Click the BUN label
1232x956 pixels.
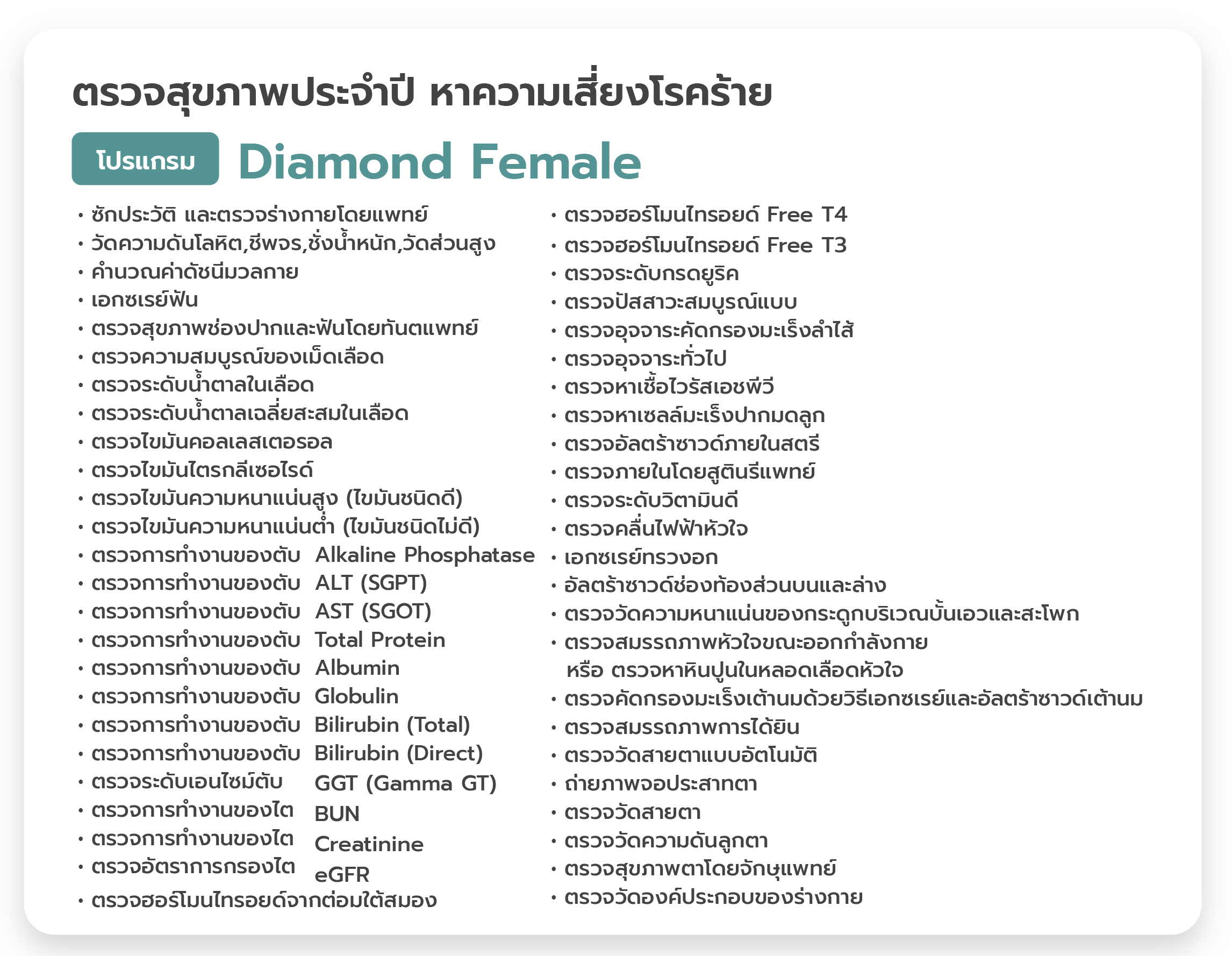pos(337,814)
